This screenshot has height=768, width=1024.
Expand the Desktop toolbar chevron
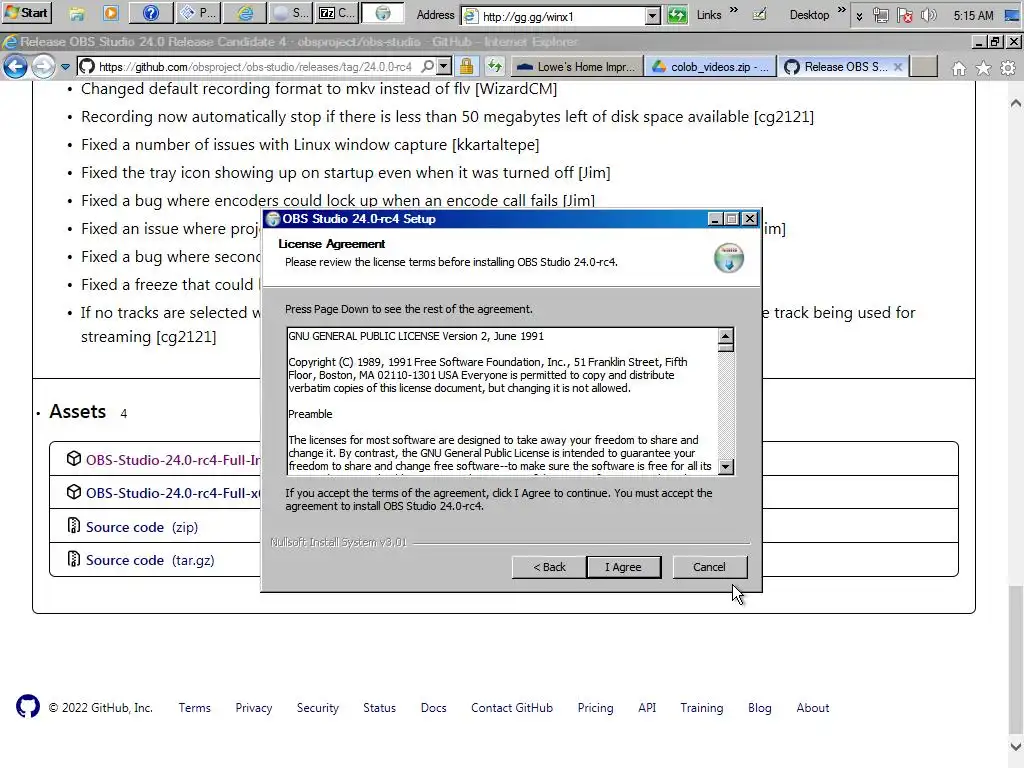coord(841,10)
